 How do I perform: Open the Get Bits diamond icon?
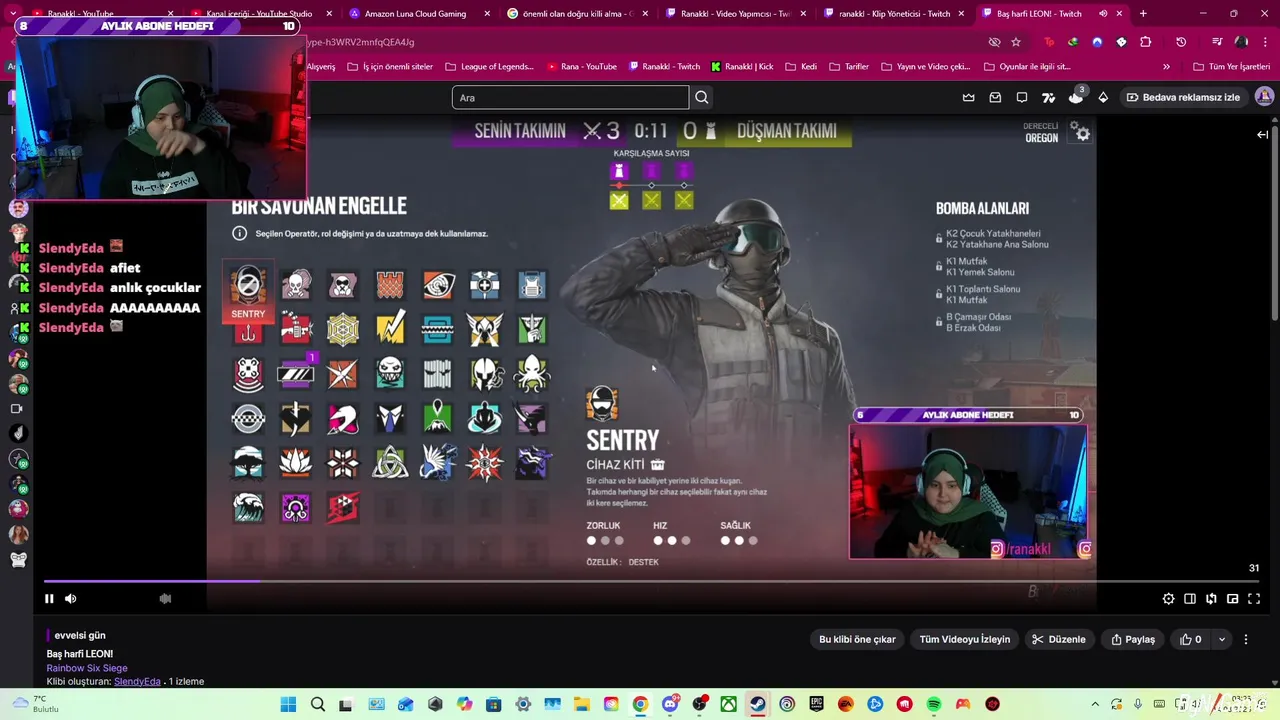point(1103,97)
